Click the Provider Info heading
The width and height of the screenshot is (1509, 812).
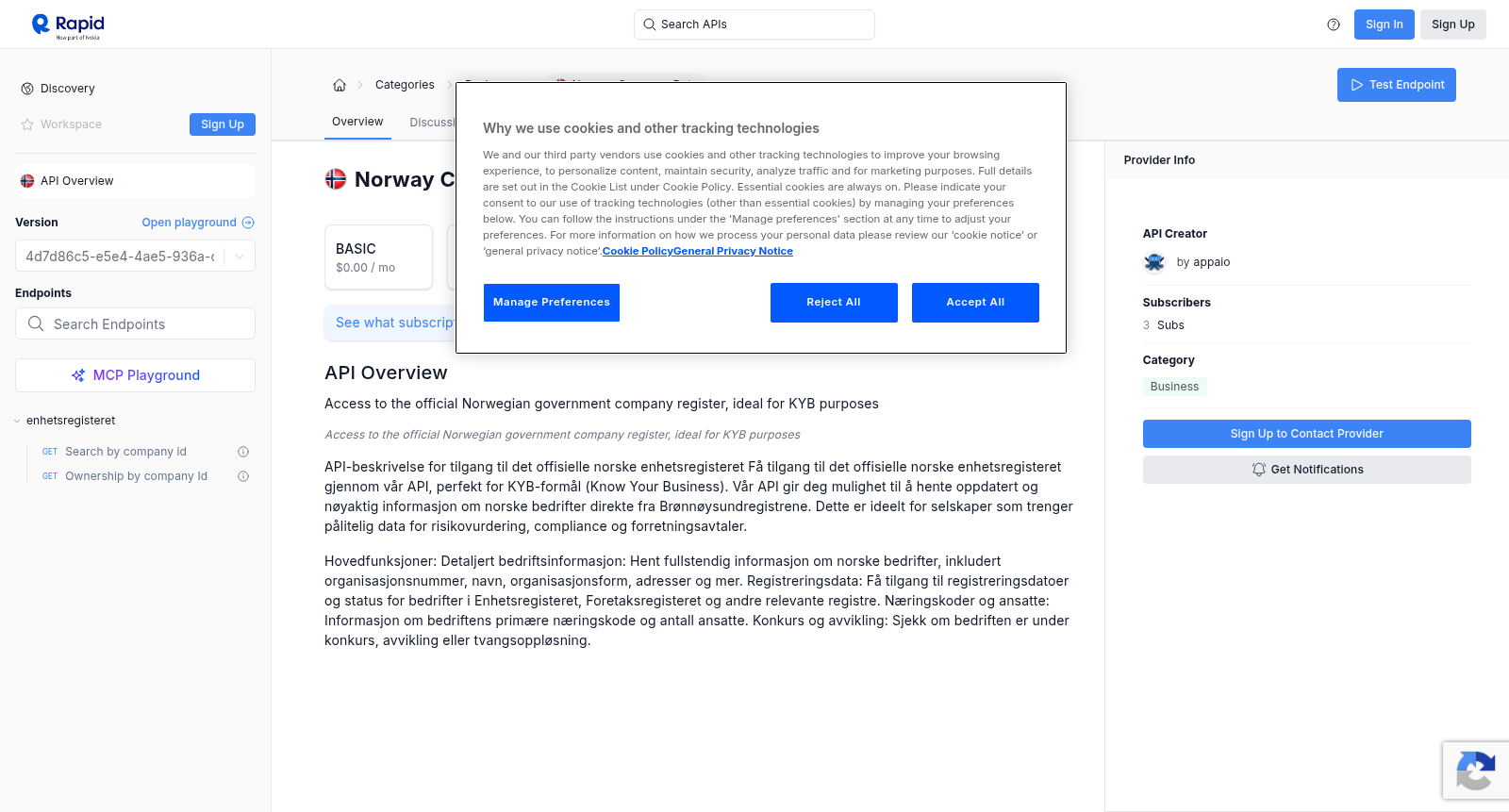[1159, 160]
